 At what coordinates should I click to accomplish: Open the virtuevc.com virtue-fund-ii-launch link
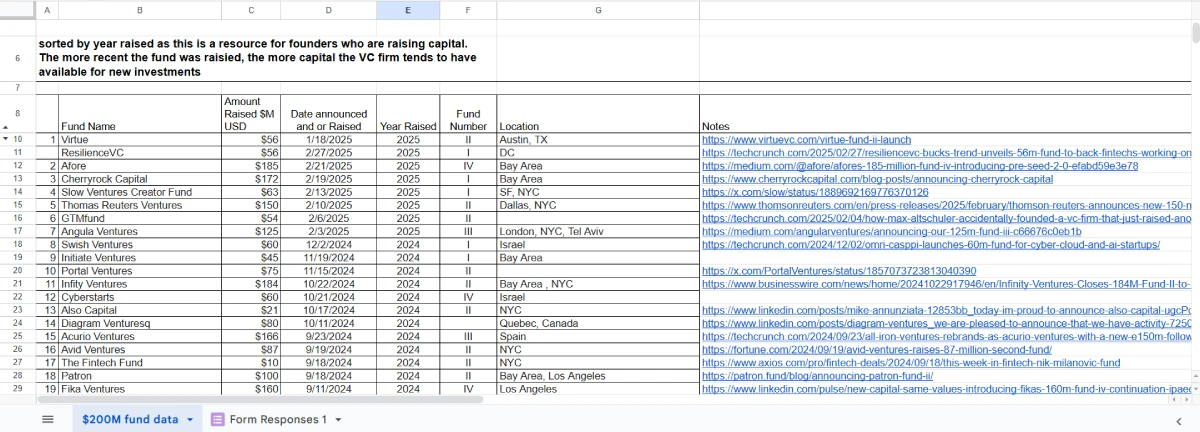point(806,140)
